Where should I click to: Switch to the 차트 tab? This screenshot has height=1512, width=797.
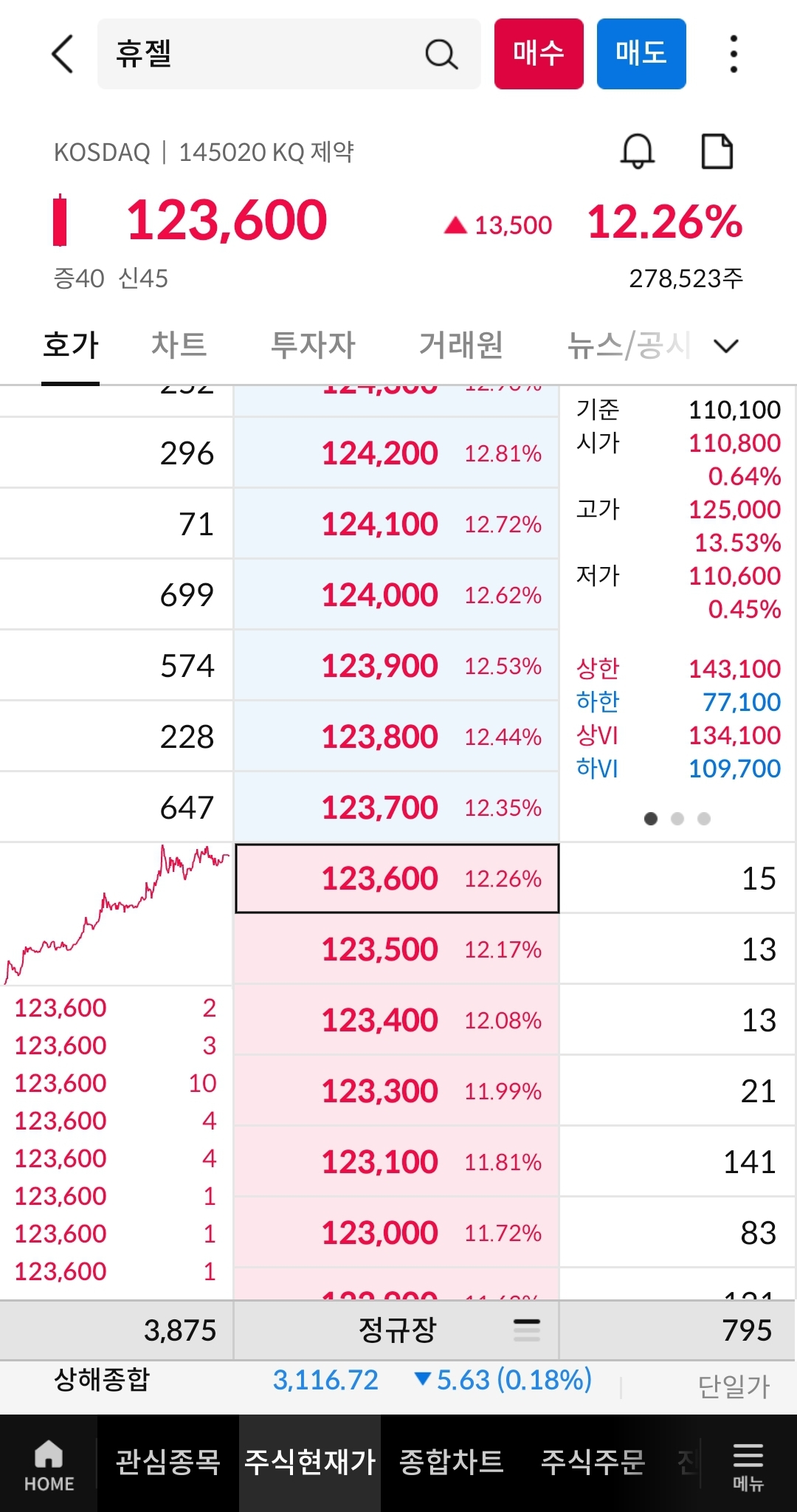pos(179,345)
